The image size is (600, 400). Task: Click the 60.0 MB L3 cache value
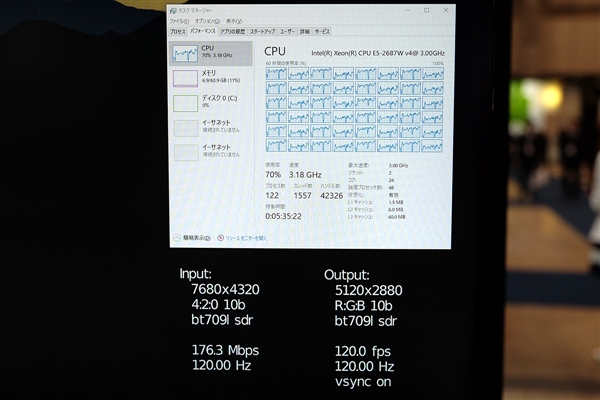[x=397, y=217]
